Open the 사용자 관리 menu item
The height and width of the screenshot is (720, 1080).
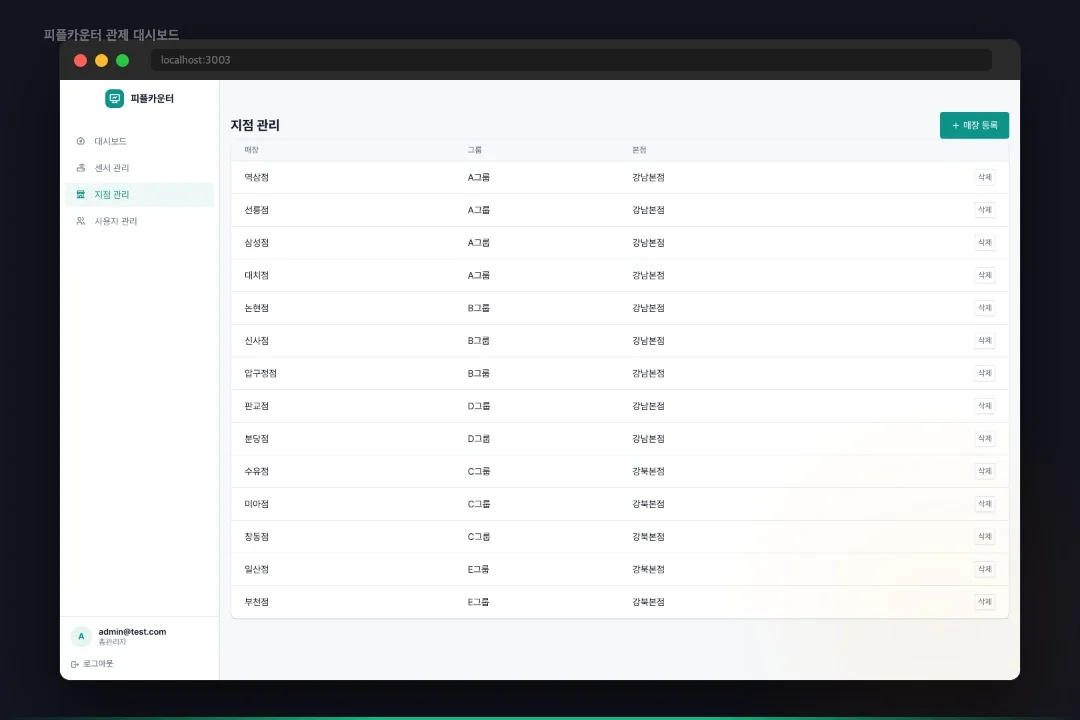coord(139,221)
